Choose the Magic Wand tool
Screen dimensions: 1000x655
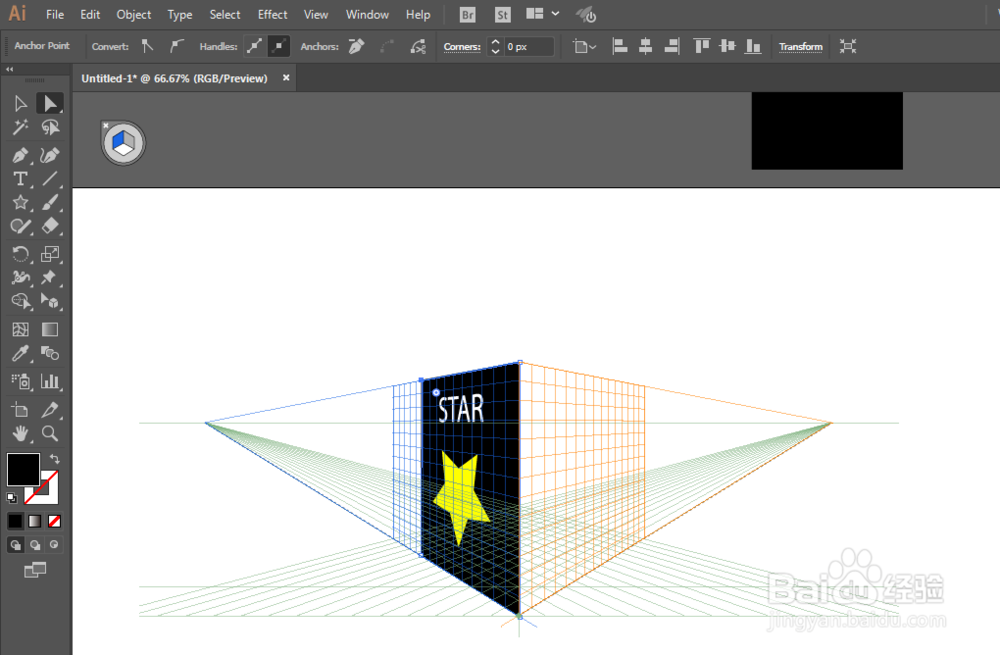point(20,128)
